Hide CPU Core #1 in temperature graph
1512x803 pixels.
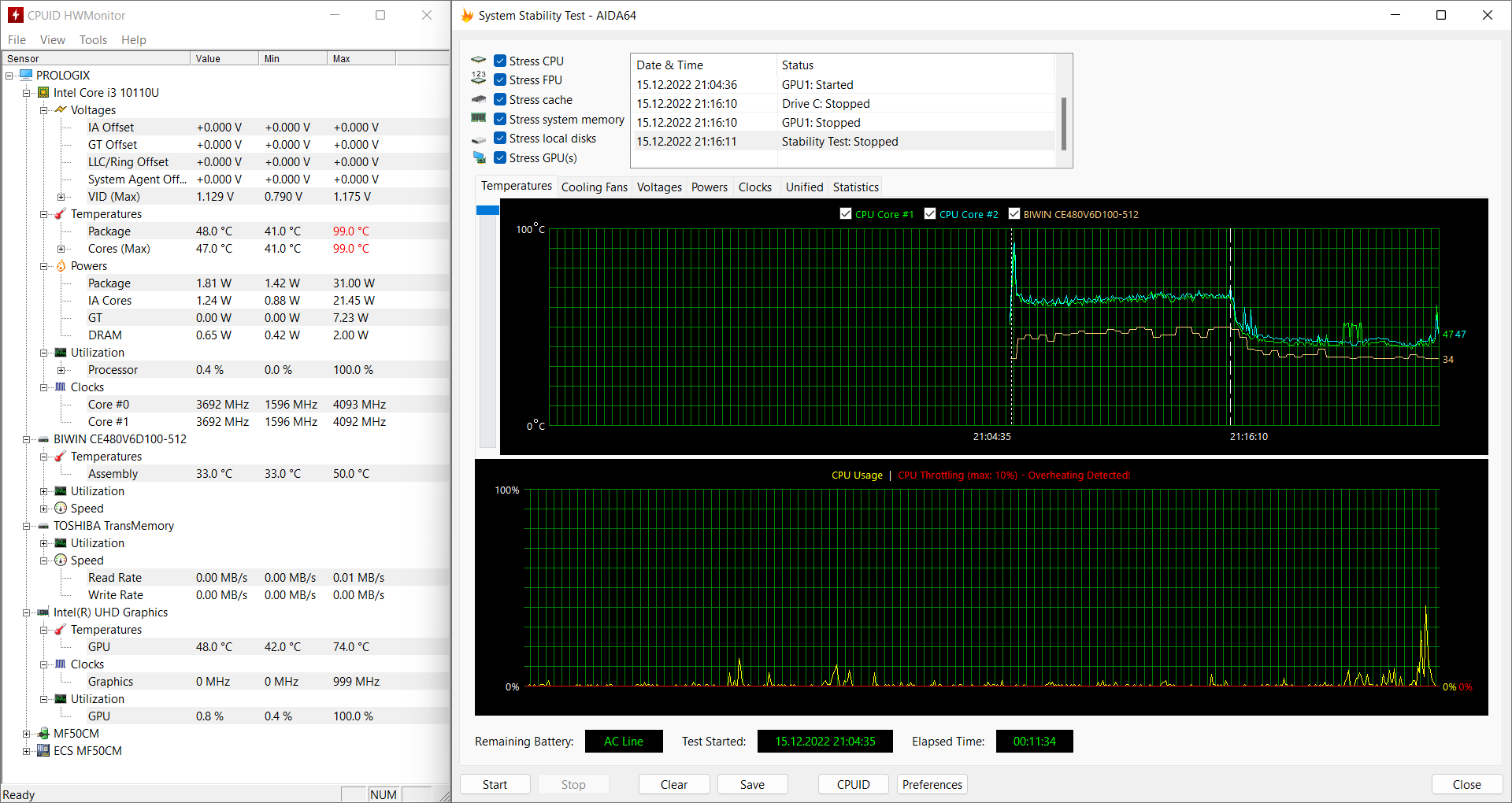pyautogui.click(x=846, y=213)
